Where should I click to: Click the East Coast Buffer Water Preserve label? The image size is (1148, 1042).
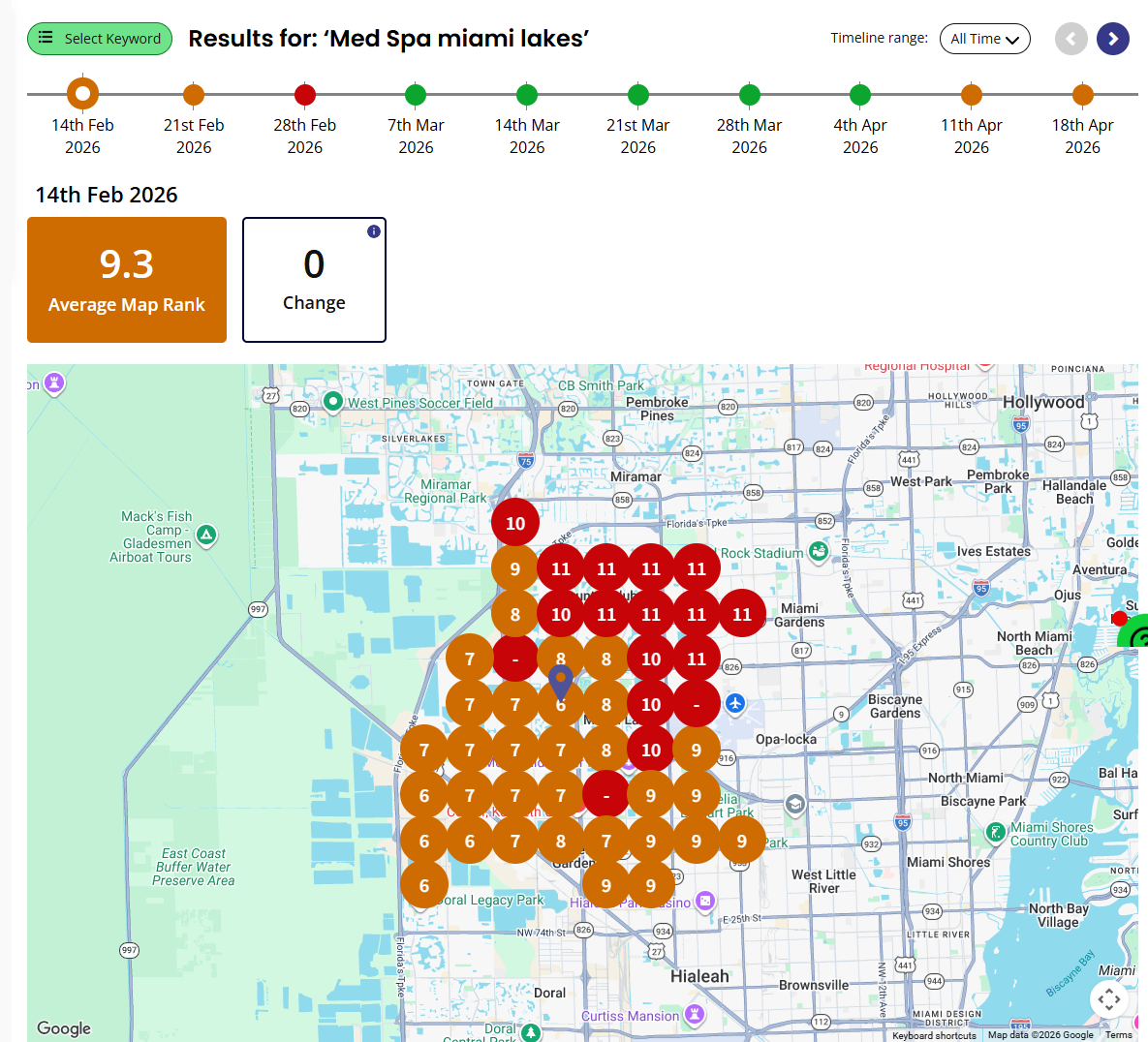coord(194,867)
